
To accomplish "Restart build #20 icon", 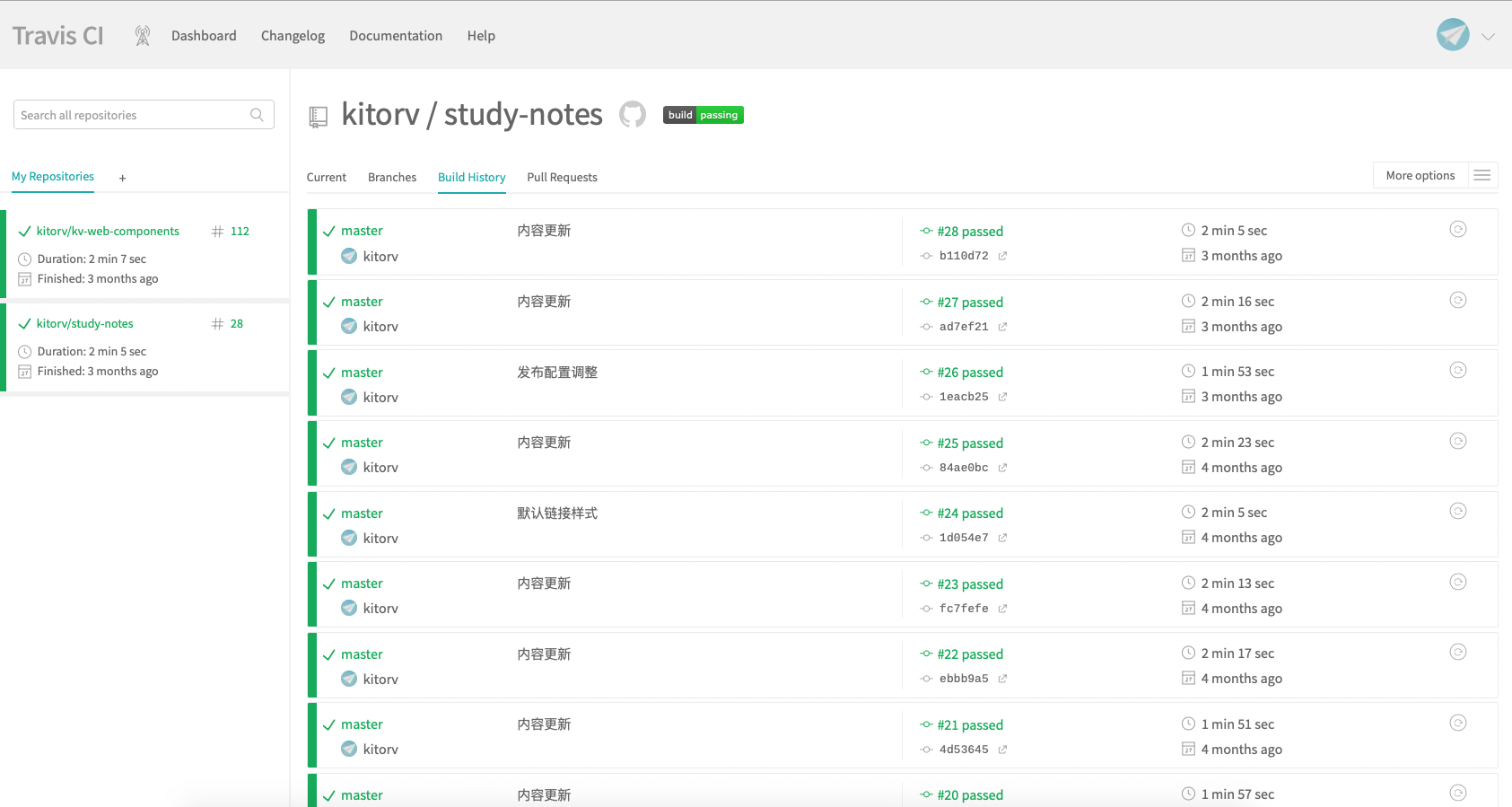I will (x=1458, y=793).
